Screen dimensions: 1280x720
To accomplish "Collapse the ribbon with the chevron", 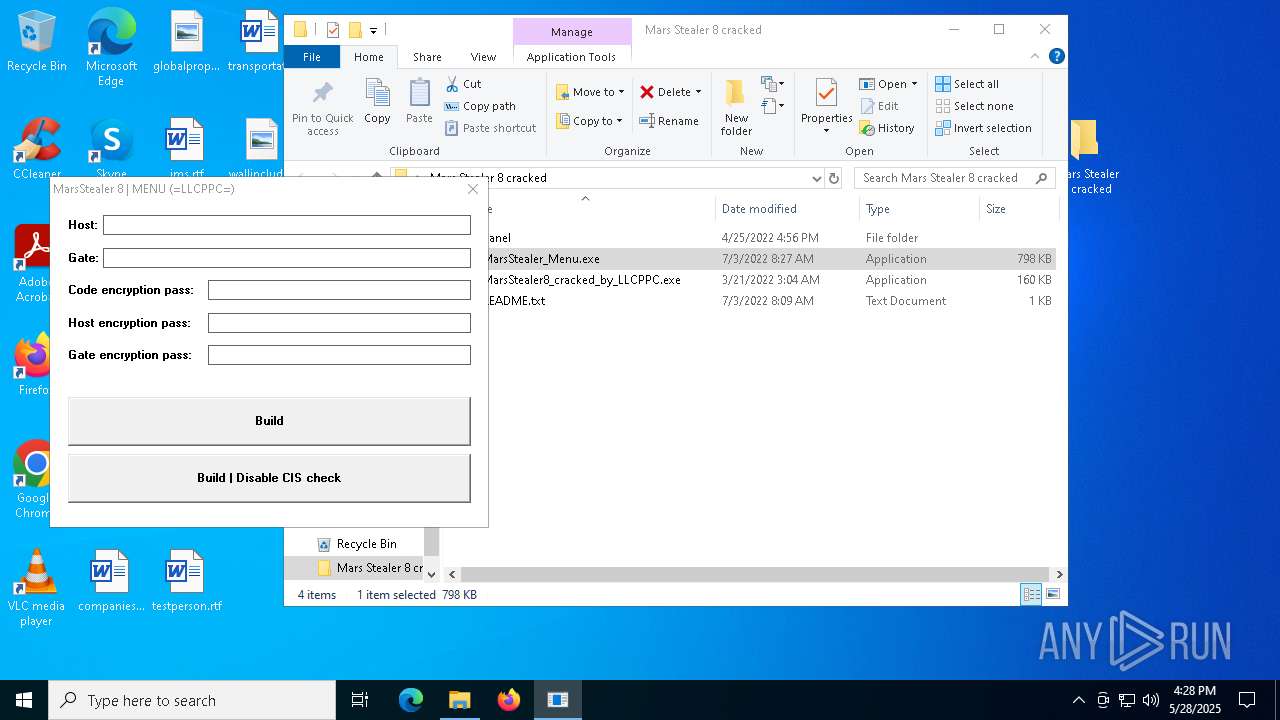I will pyautogui.click(x=1035, y=57).
